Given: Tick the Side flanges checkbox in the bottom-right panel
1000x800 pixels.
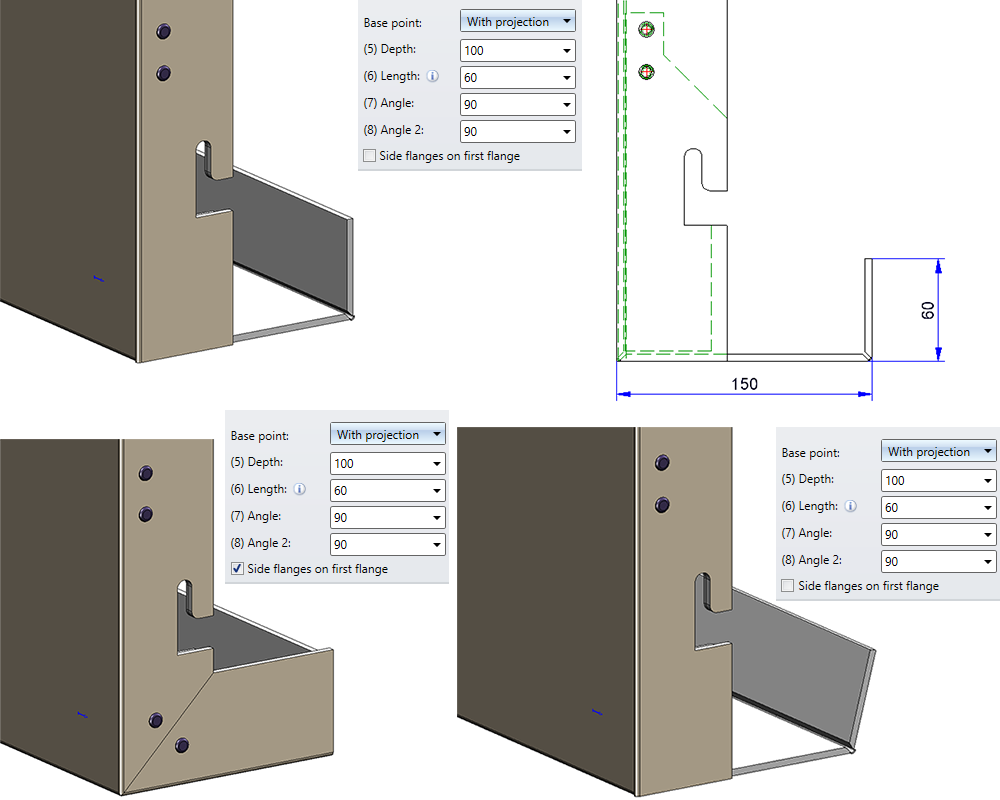Looking at the screenshot, I should coord(788,586).
